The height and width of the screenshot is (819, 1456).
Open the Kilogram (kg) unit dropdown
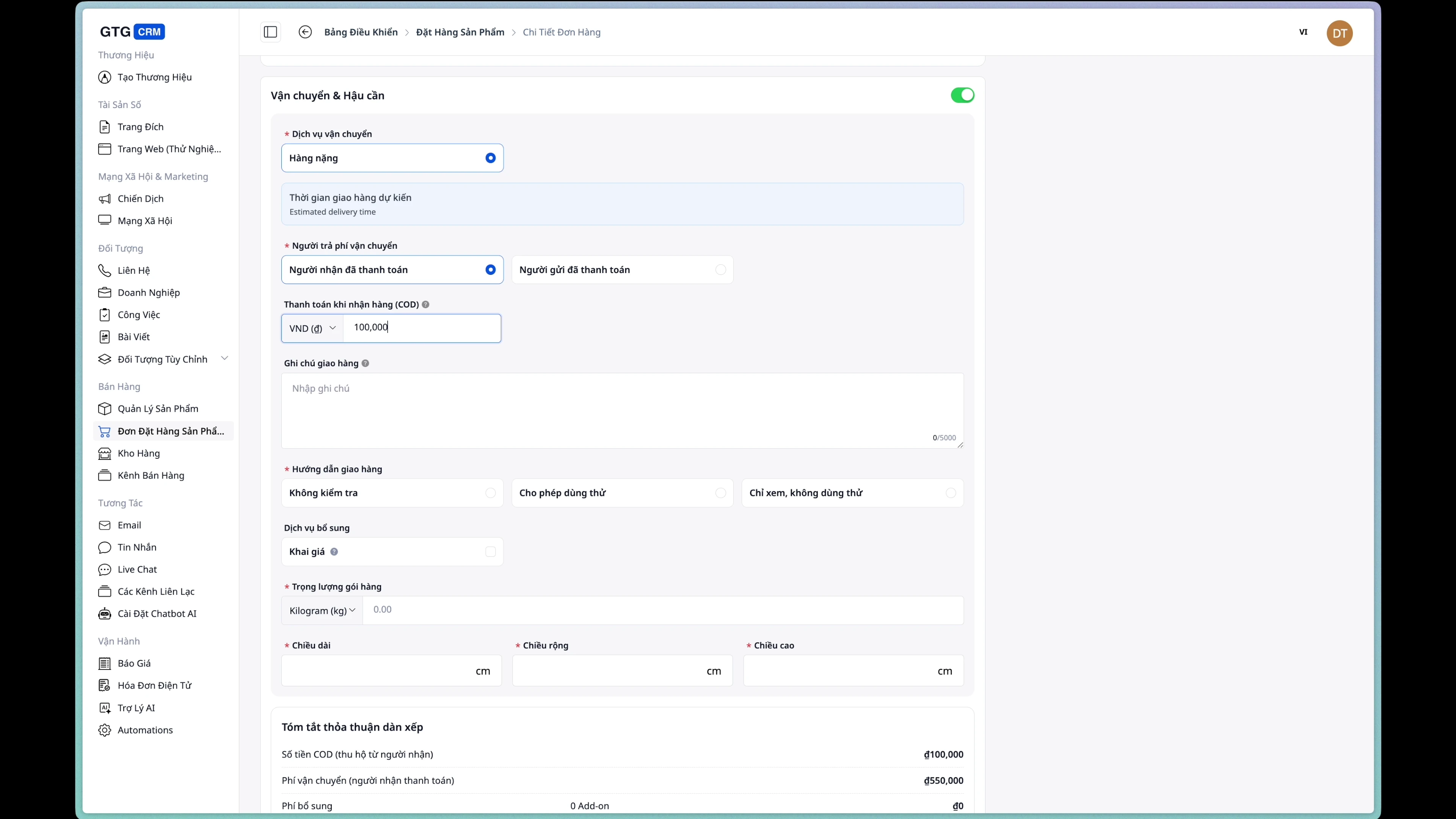click(322, 610)
